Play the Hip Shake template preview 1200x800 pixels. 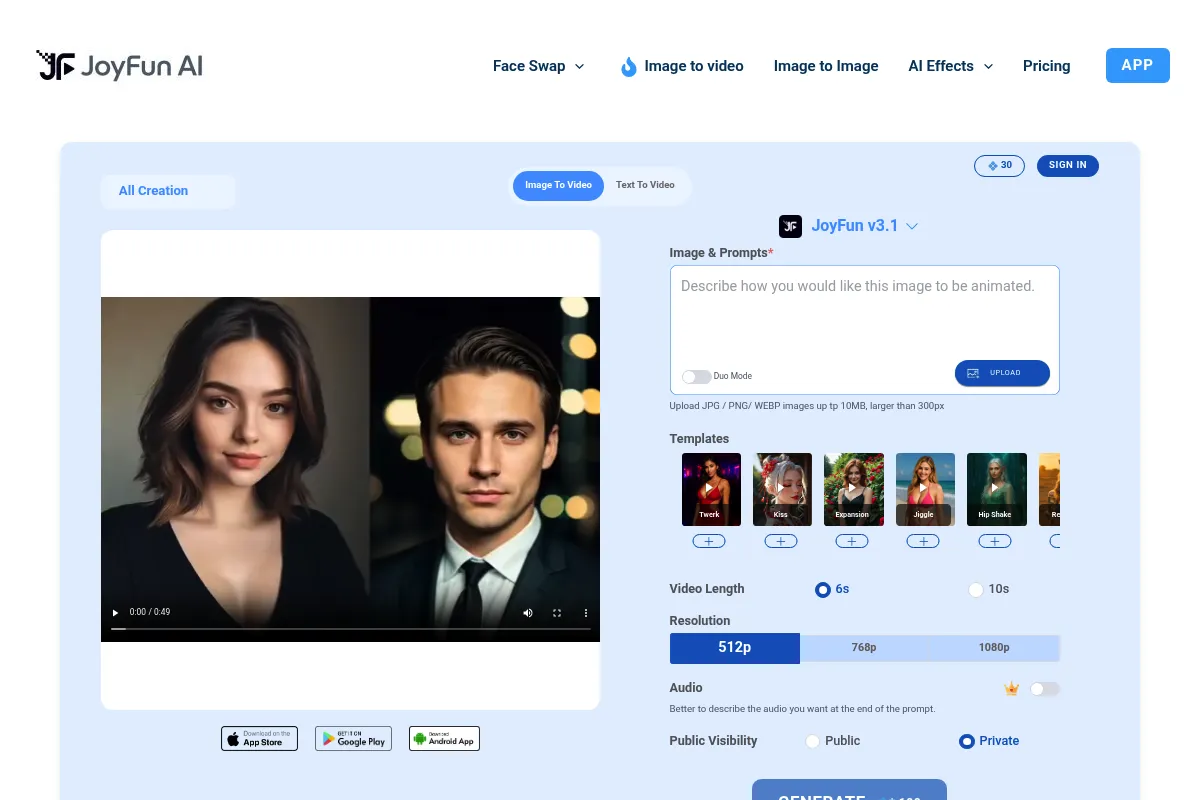(996, 489)
